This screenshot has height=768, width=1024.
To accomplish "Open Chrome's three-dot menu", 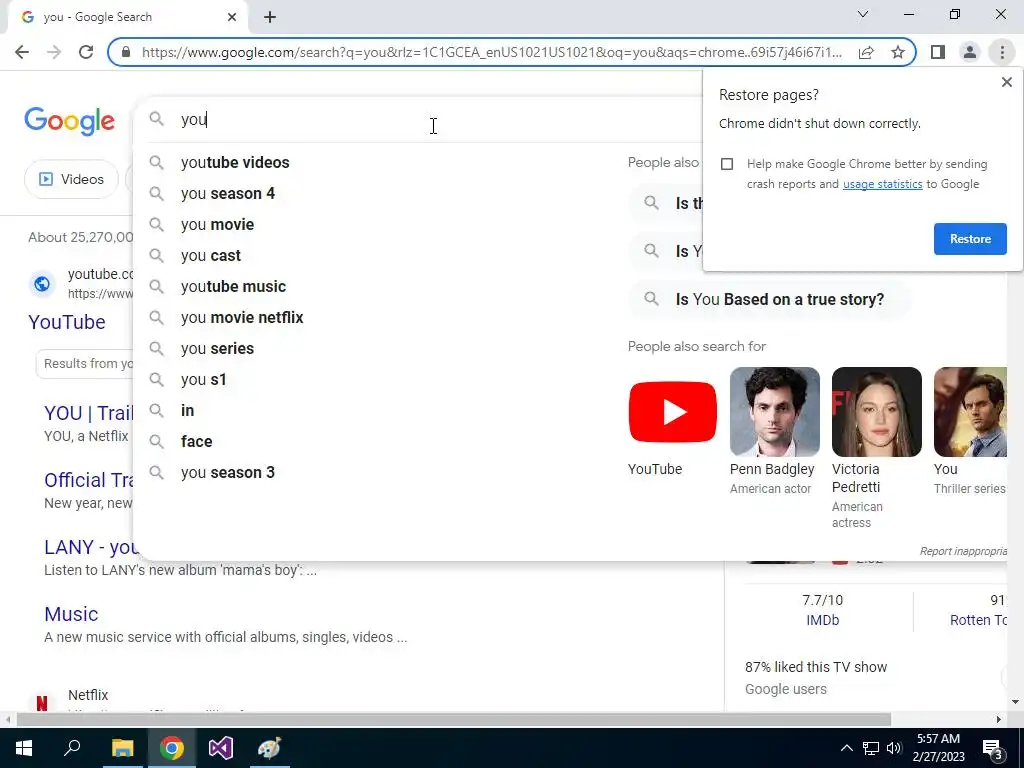I will 1002,52.
